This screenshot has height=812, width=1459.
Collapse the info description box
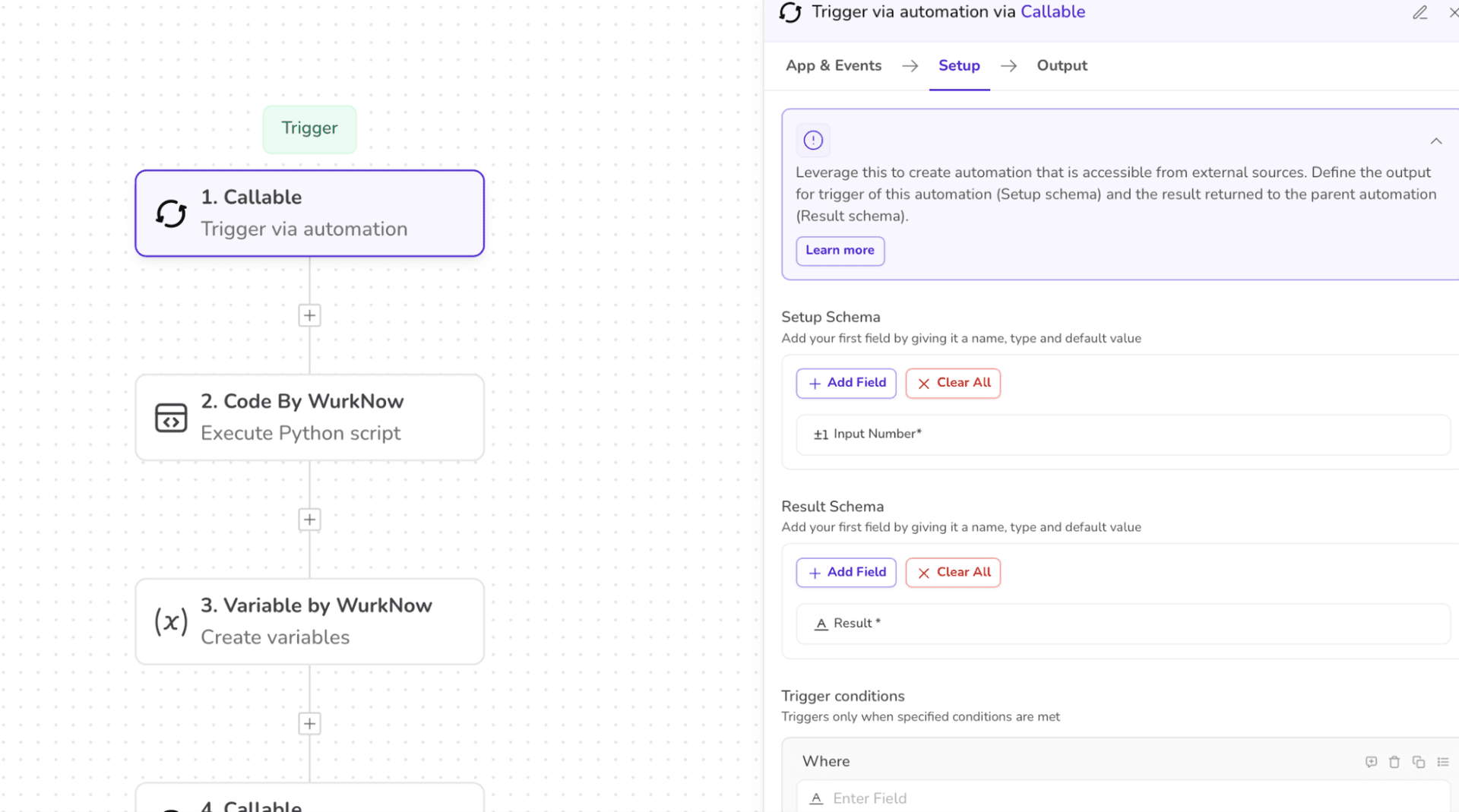tap(1435, 141)
